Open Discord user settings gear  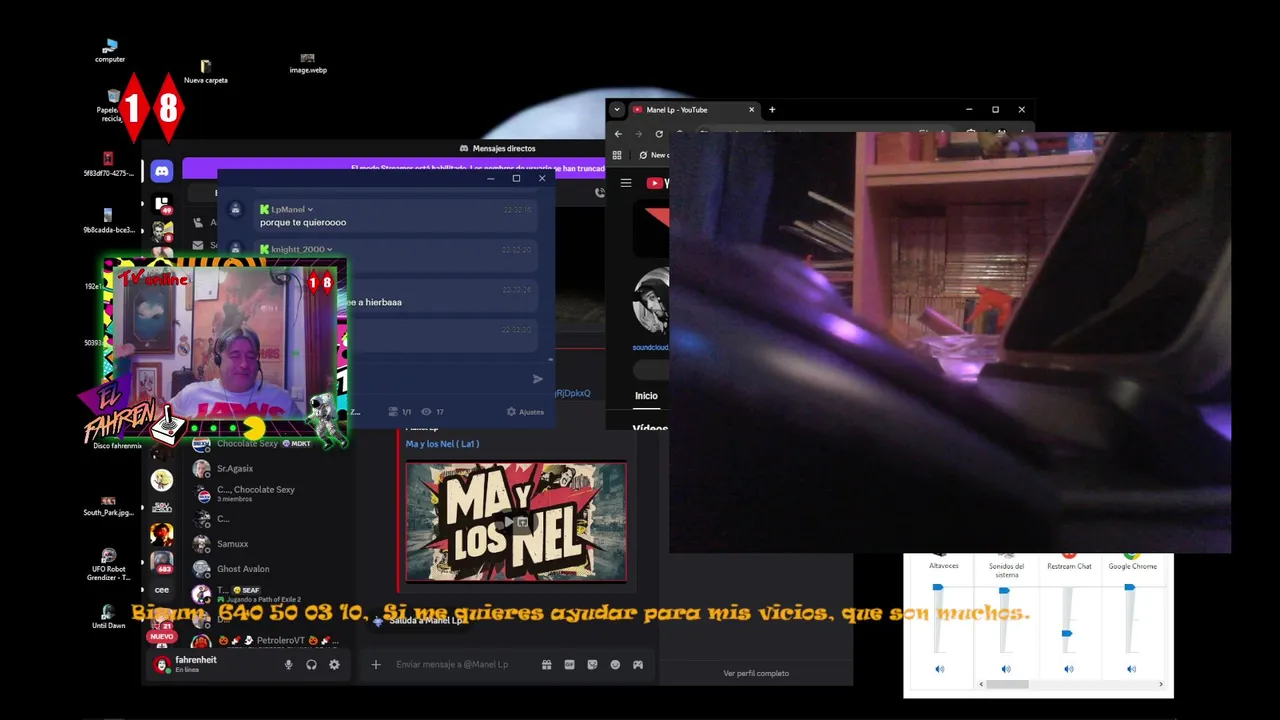pyautogui.click(x=334, y=665)
